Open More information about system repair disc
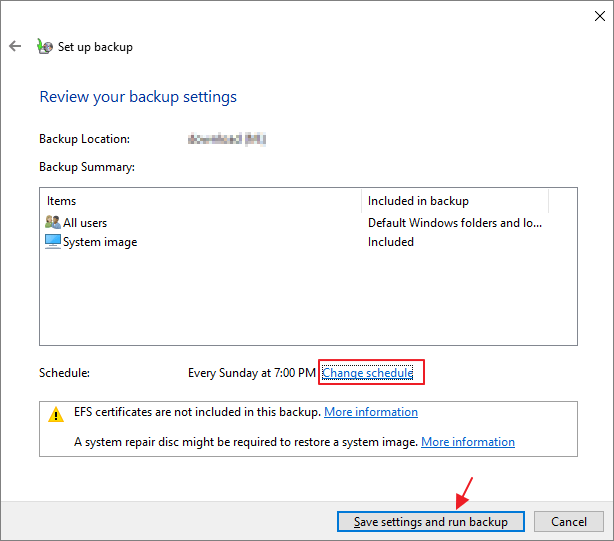This screenshot has height=541, width=614. click(x=468, y=442)
